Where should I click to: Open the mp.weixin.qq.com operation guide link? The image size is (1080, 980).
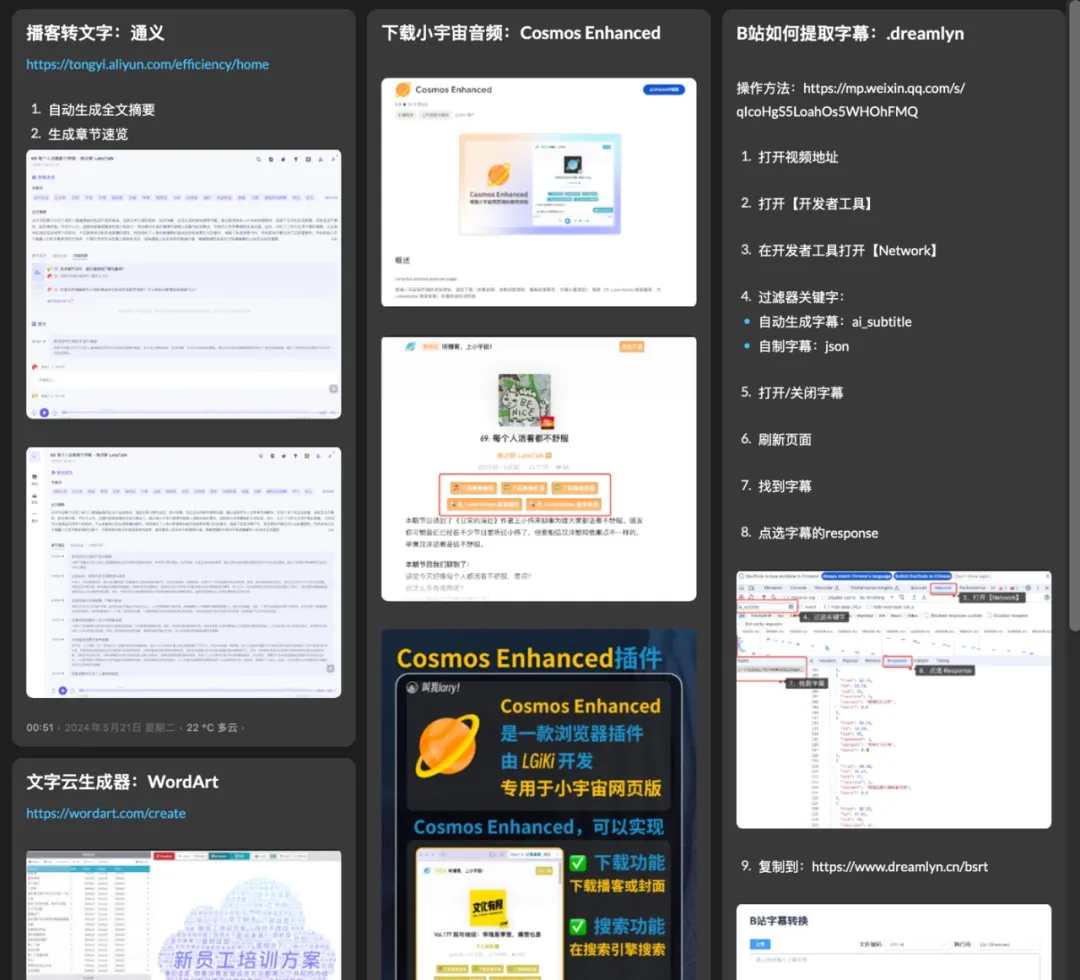pos(851,100)
